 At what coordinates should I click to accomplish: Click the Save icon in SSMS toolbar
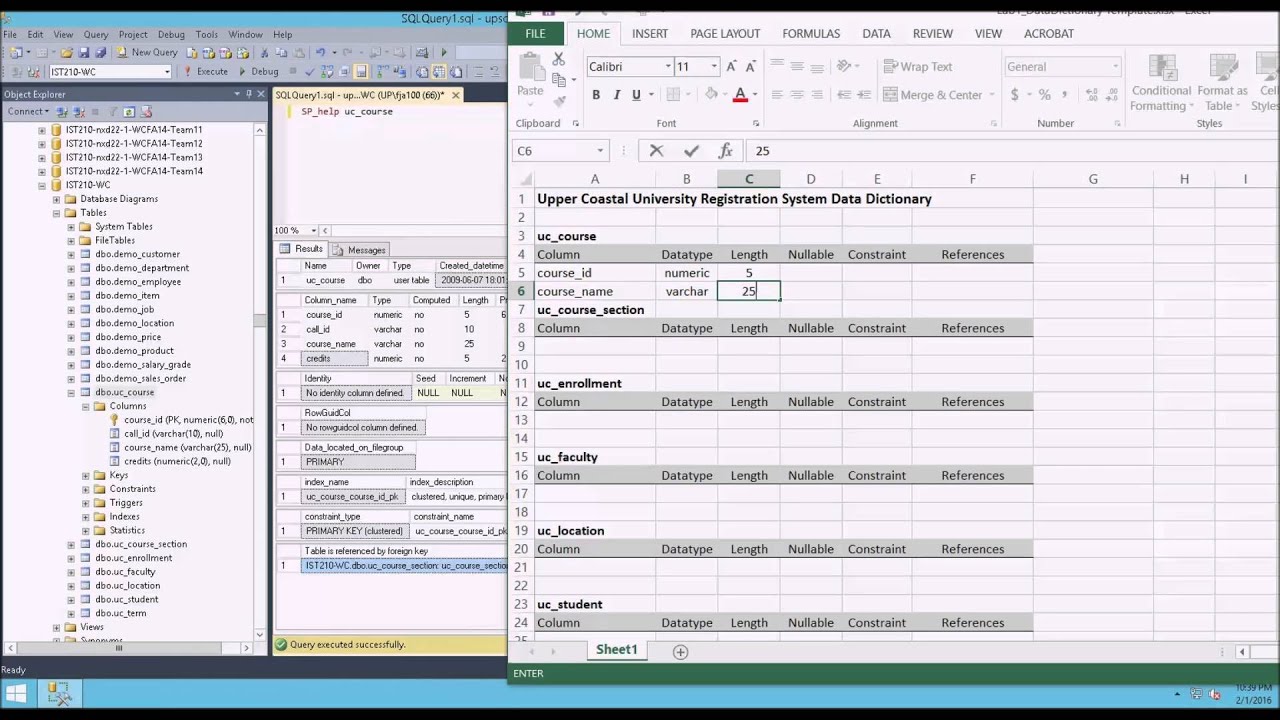[85, 53]
